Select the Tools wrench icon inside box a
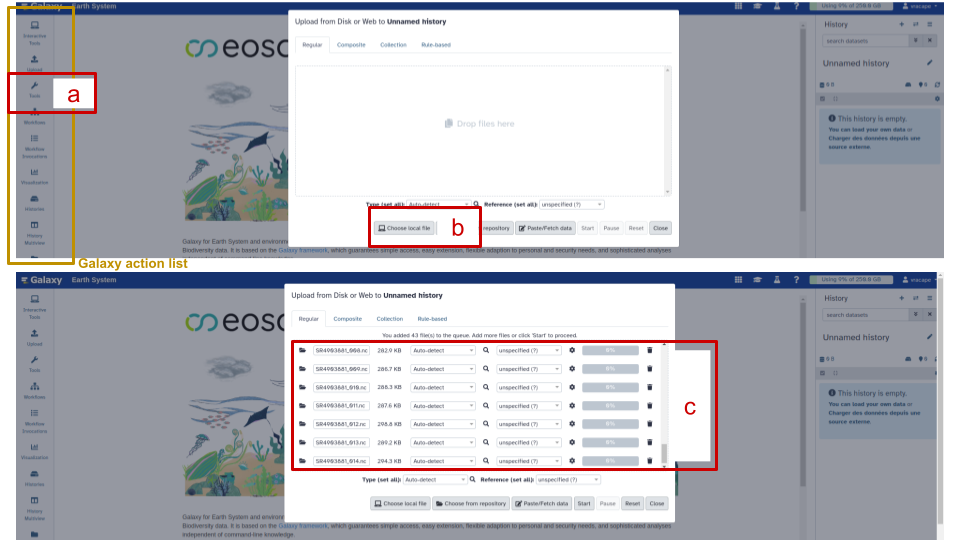This screenshot has height=540, width=960. tap(35, 86)
